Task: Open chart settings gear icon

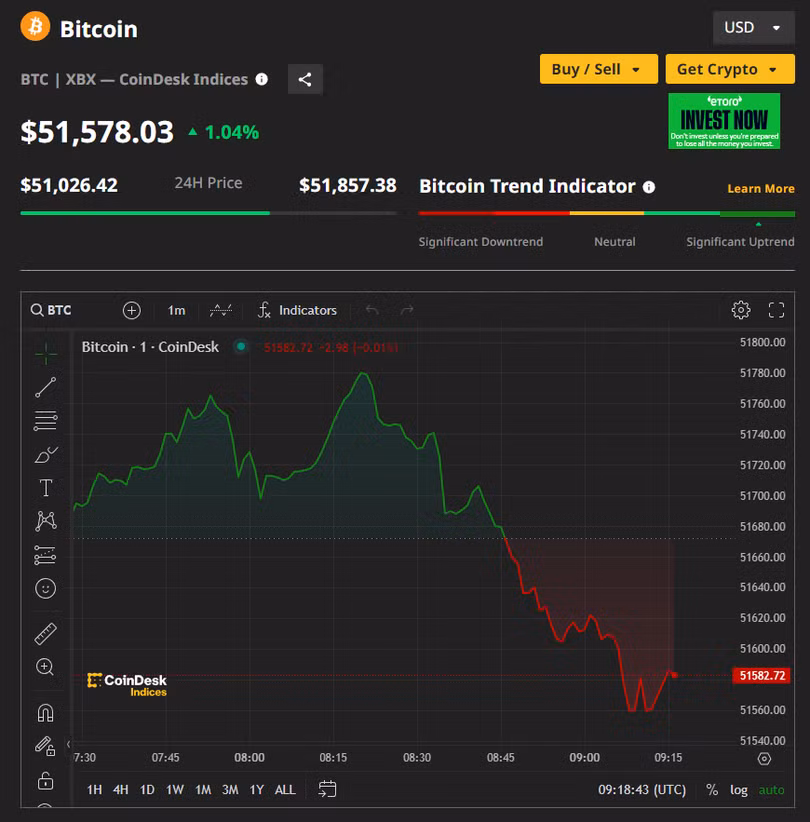Action: 741,310
